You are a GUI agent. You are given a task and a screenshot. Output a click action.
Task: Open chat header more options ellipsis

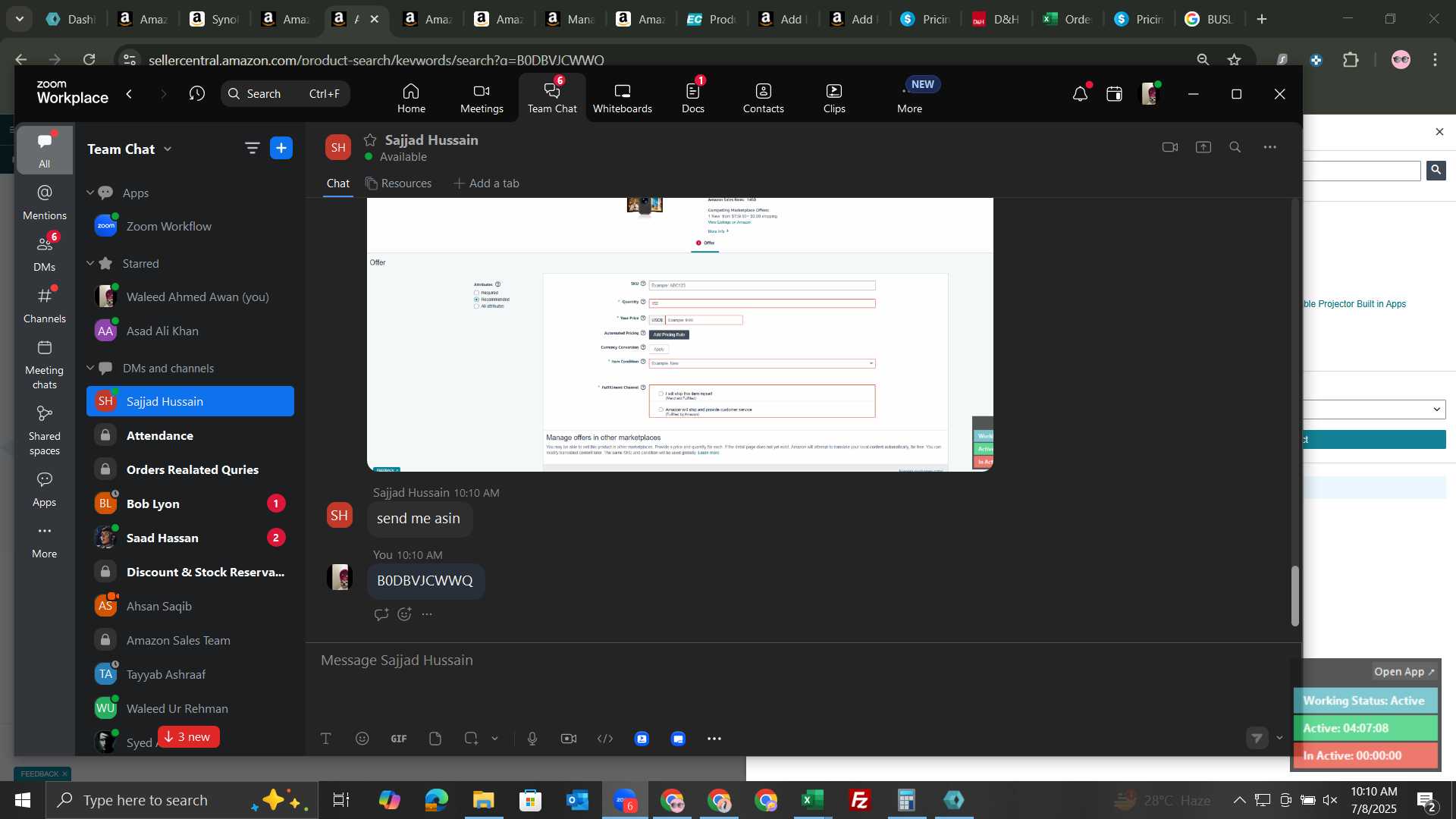1270,147
